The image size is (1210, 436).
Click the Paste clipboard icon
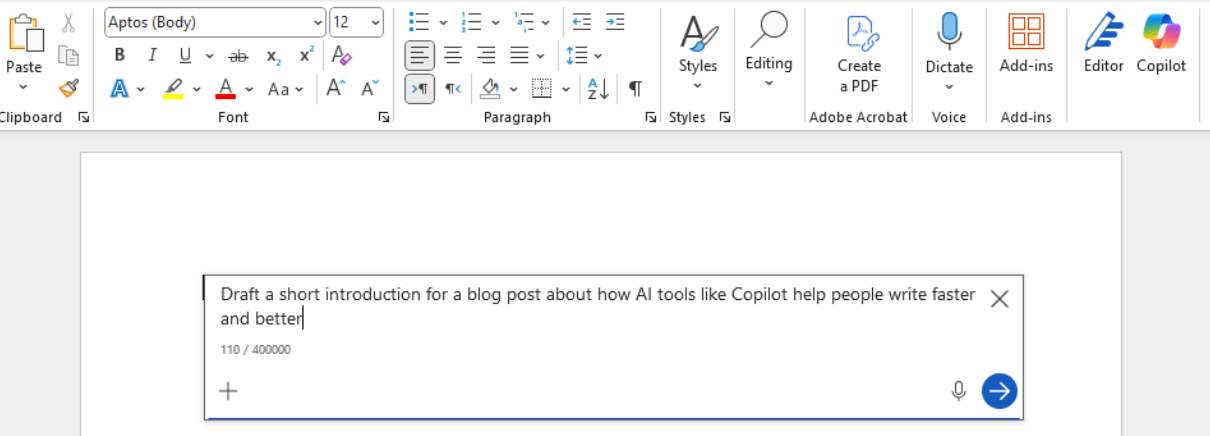24,32
